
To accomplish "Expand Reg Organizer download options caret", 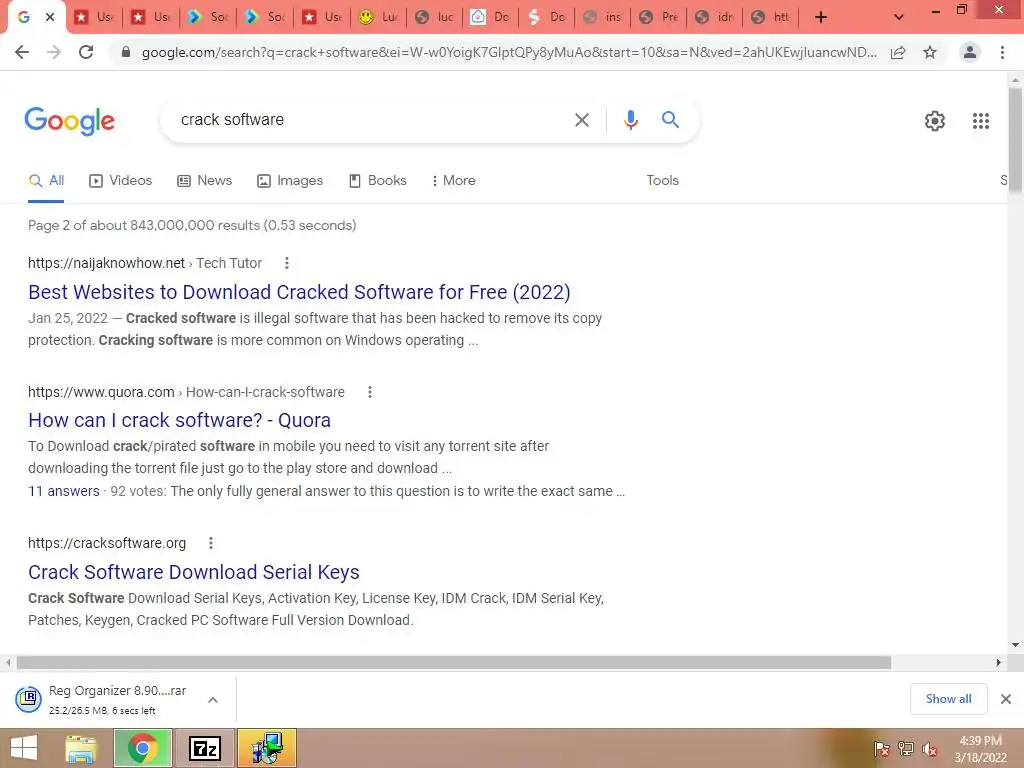I will [x=213, y=699].
